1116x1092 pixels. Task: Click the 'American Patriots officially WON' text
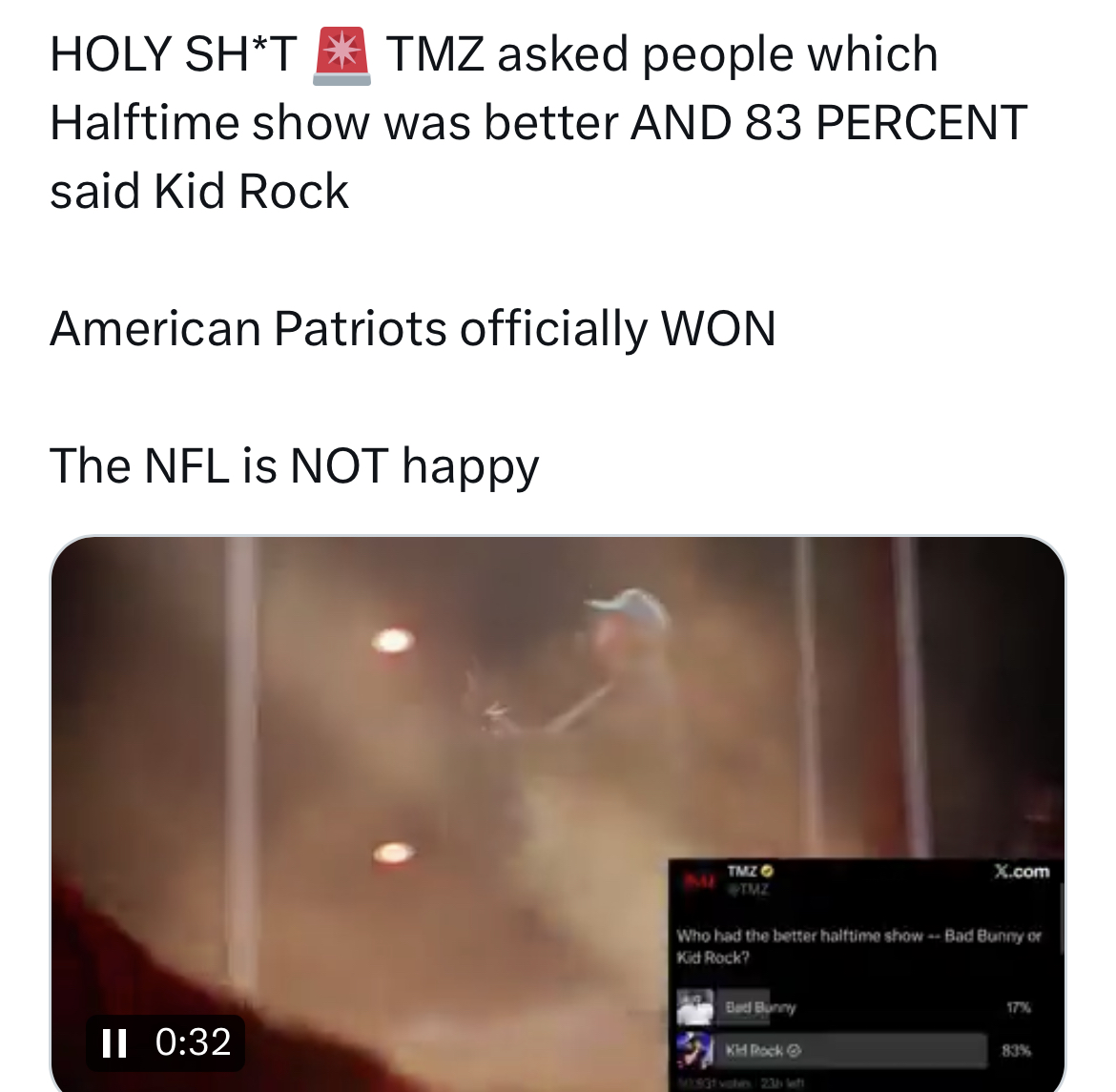(x=413, y=328)
